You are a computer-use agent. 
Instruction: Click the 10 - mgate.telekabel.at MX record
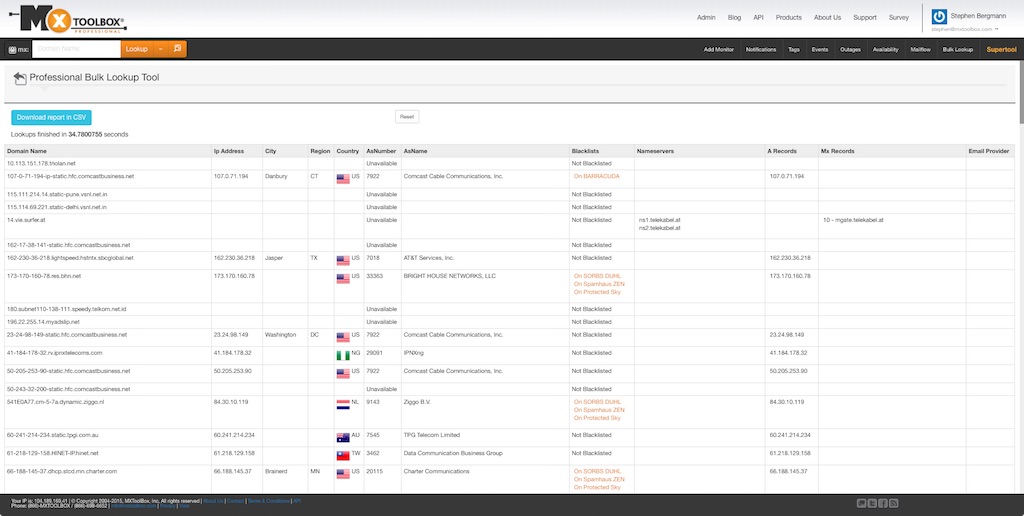[x=854, y=220]
